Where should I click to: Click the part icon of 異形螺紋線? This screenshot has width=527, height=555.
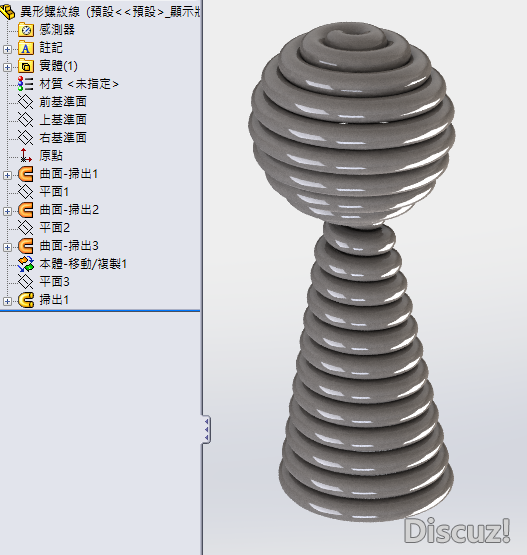click(x=7, y=12)
